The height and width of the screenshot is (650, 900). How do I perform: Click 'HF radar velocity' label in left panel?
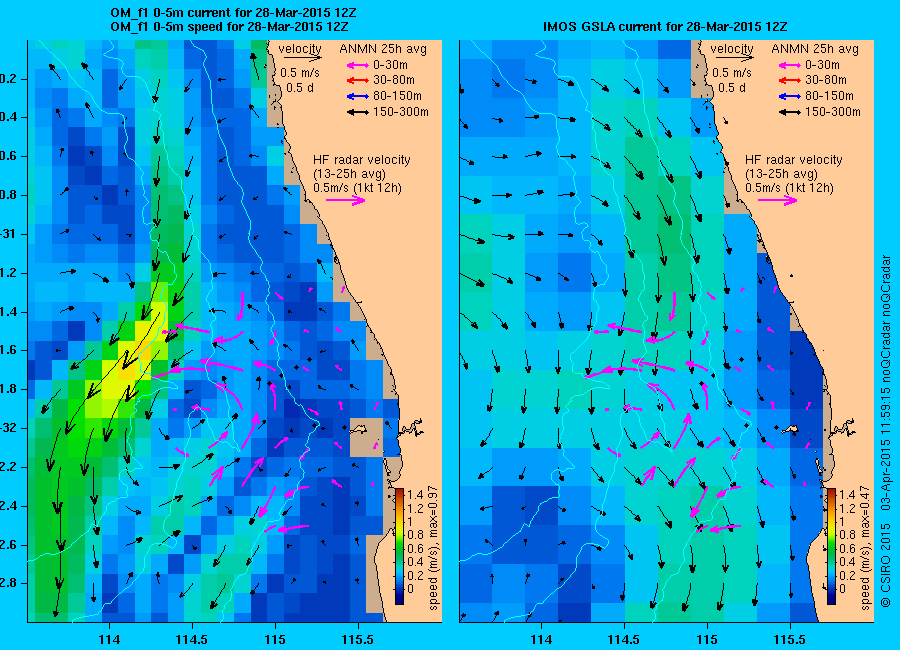[362, 160]
